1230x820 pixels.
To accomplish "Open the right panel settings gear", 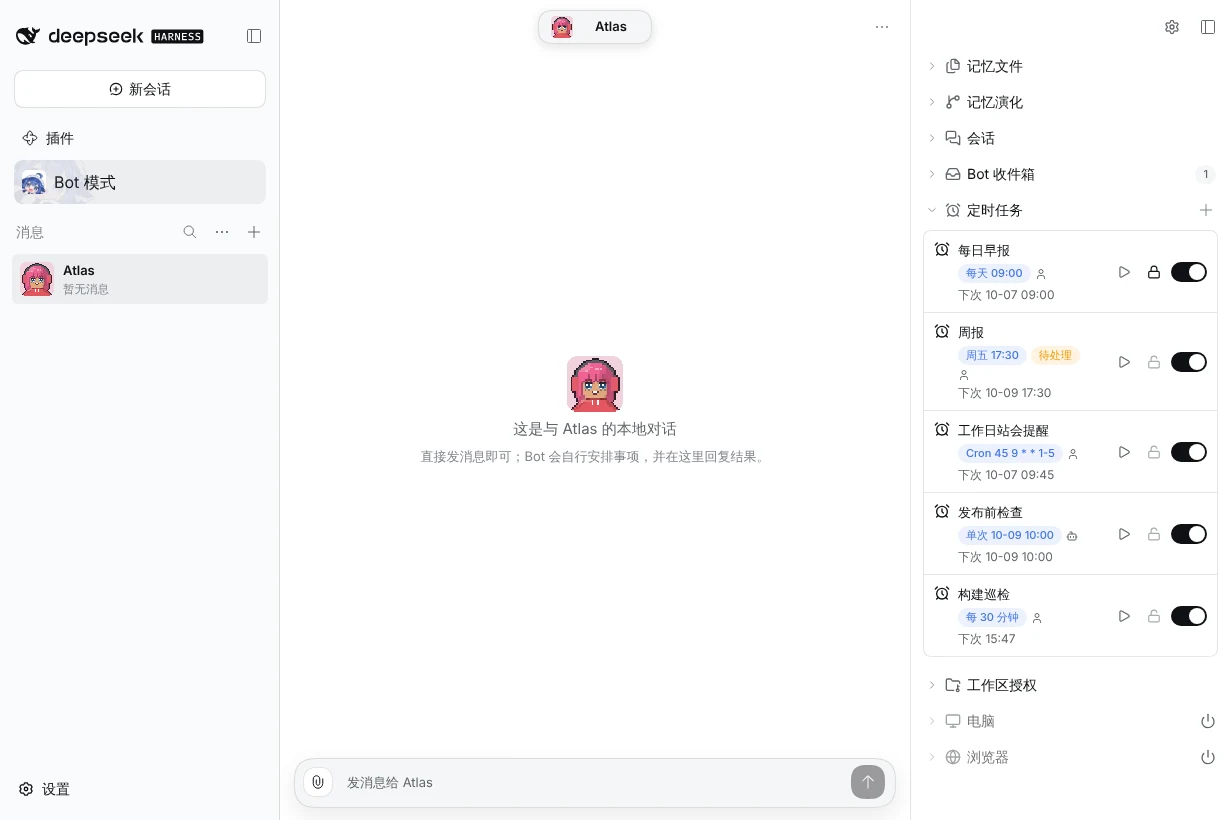I will click(1172, 27).
